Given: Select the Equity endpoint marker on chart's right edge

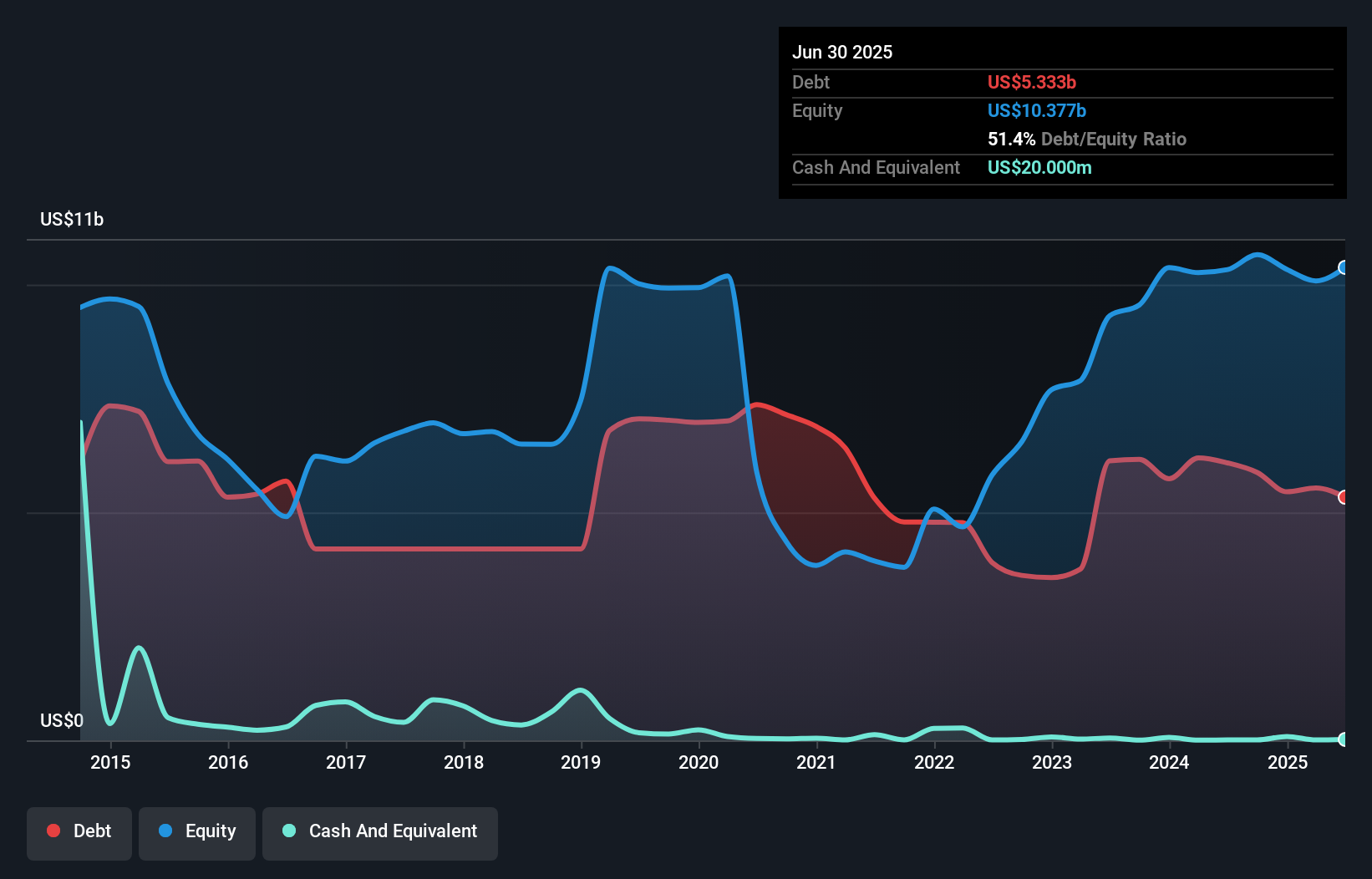Looking at the screenshot, I should click(x=1343, y=268).
